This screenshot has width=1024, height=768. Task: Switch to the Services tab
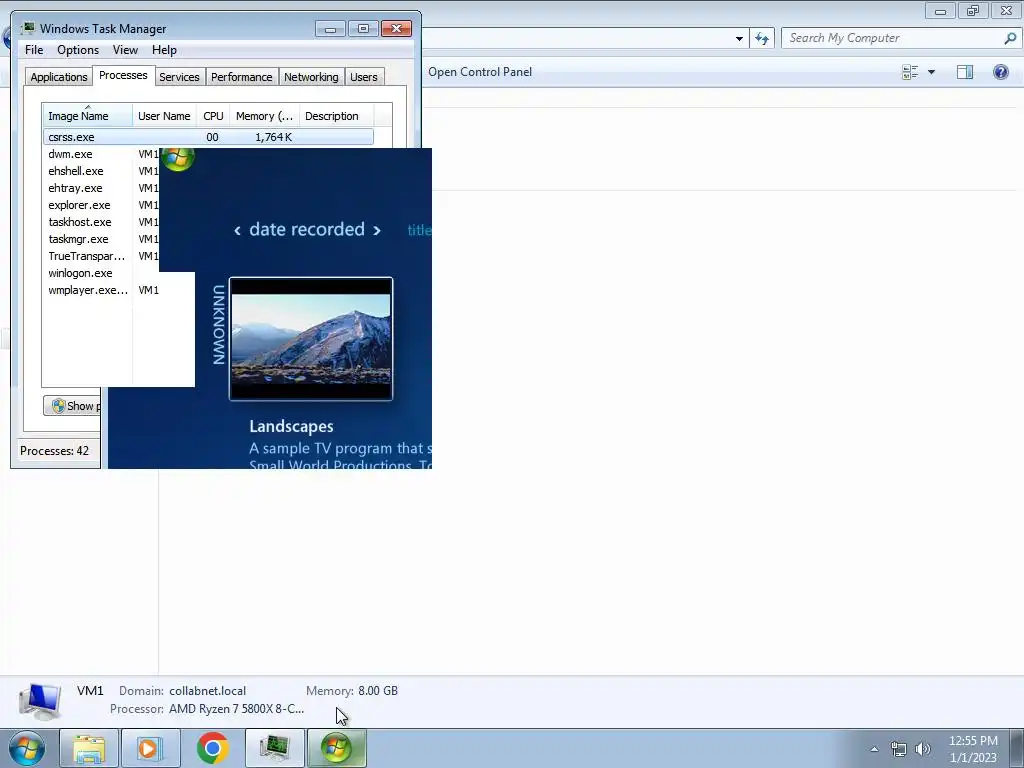[x=179, y=77]
